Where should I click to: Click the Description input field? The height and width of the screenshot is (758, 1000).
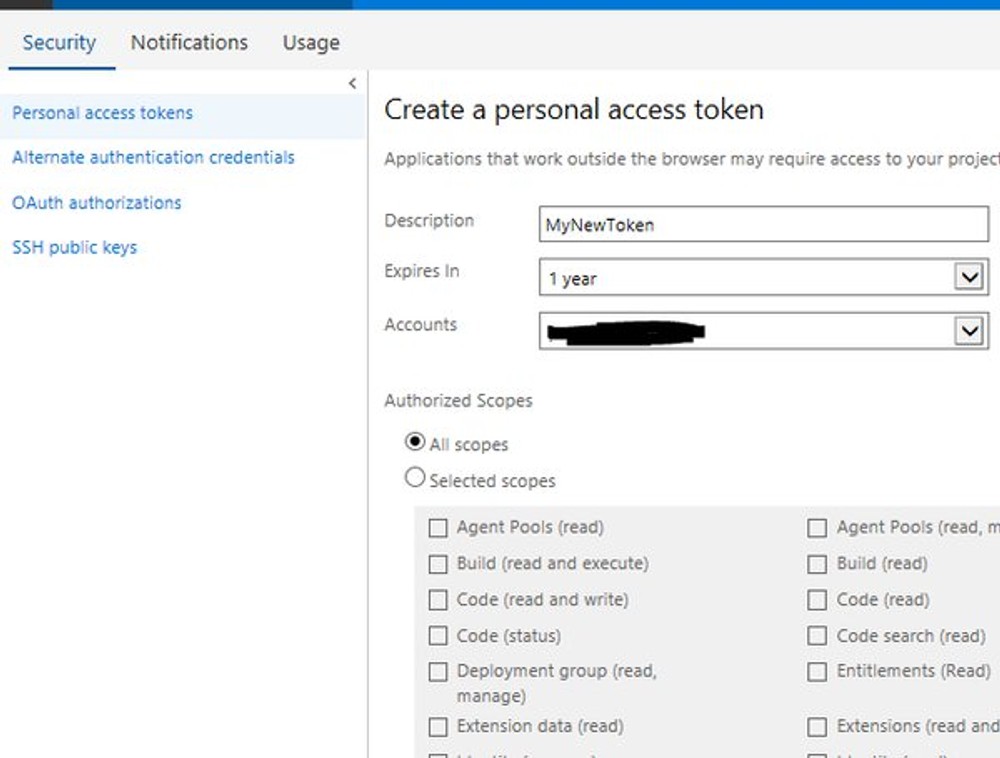pyautogui.click(x=763, y=224)
